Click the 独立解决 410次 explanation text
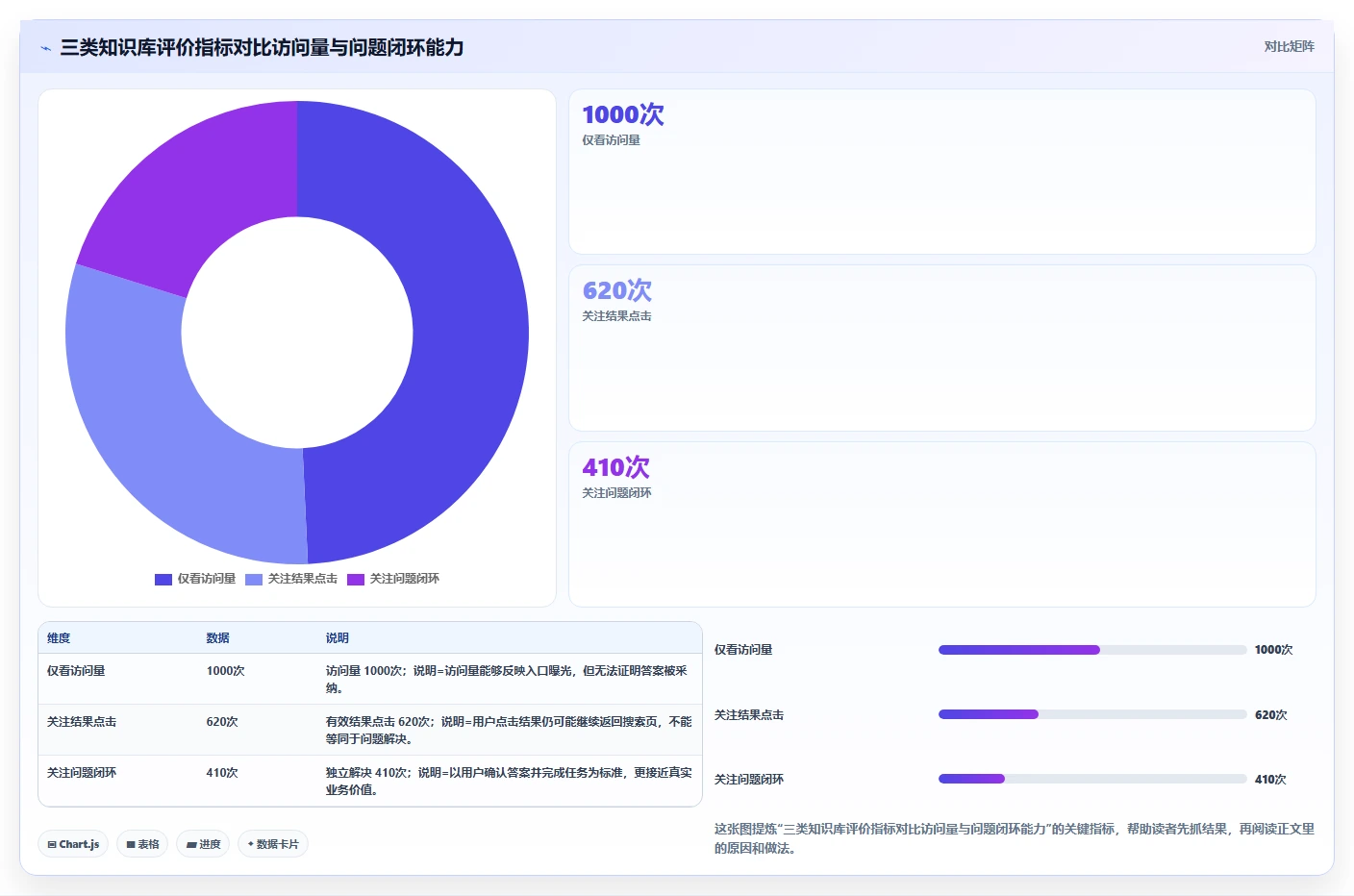 click(509, 782)
